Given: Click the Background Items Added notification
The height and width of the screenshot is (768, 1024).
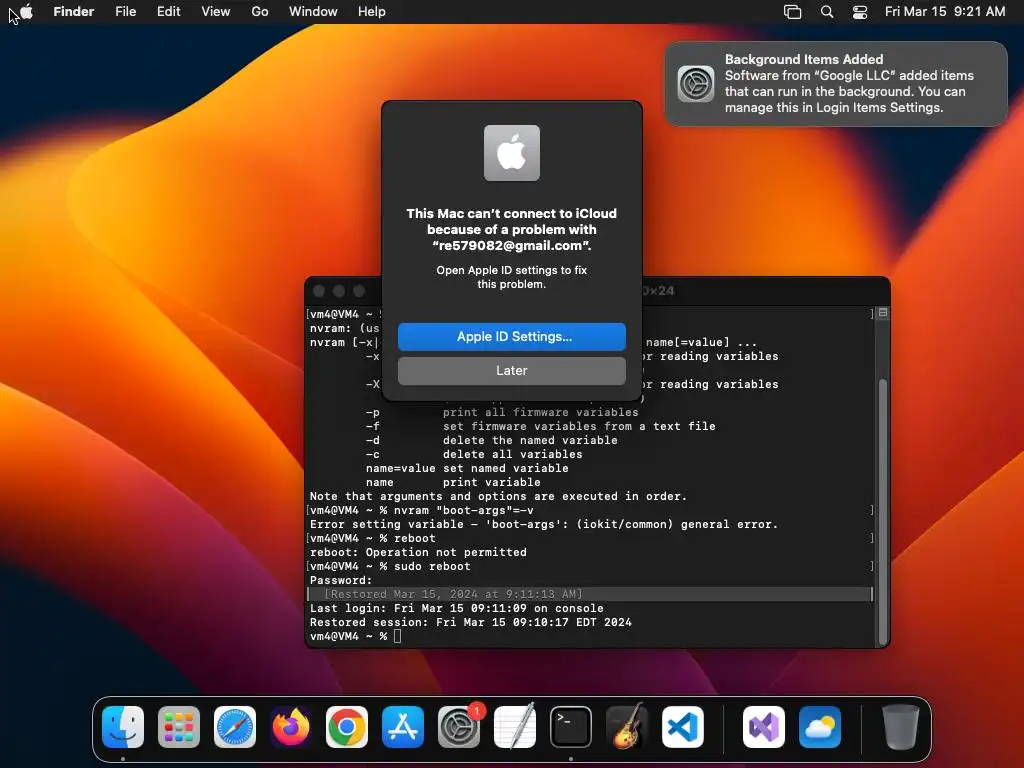Looking at the screenshot, I should coord(836,84).
